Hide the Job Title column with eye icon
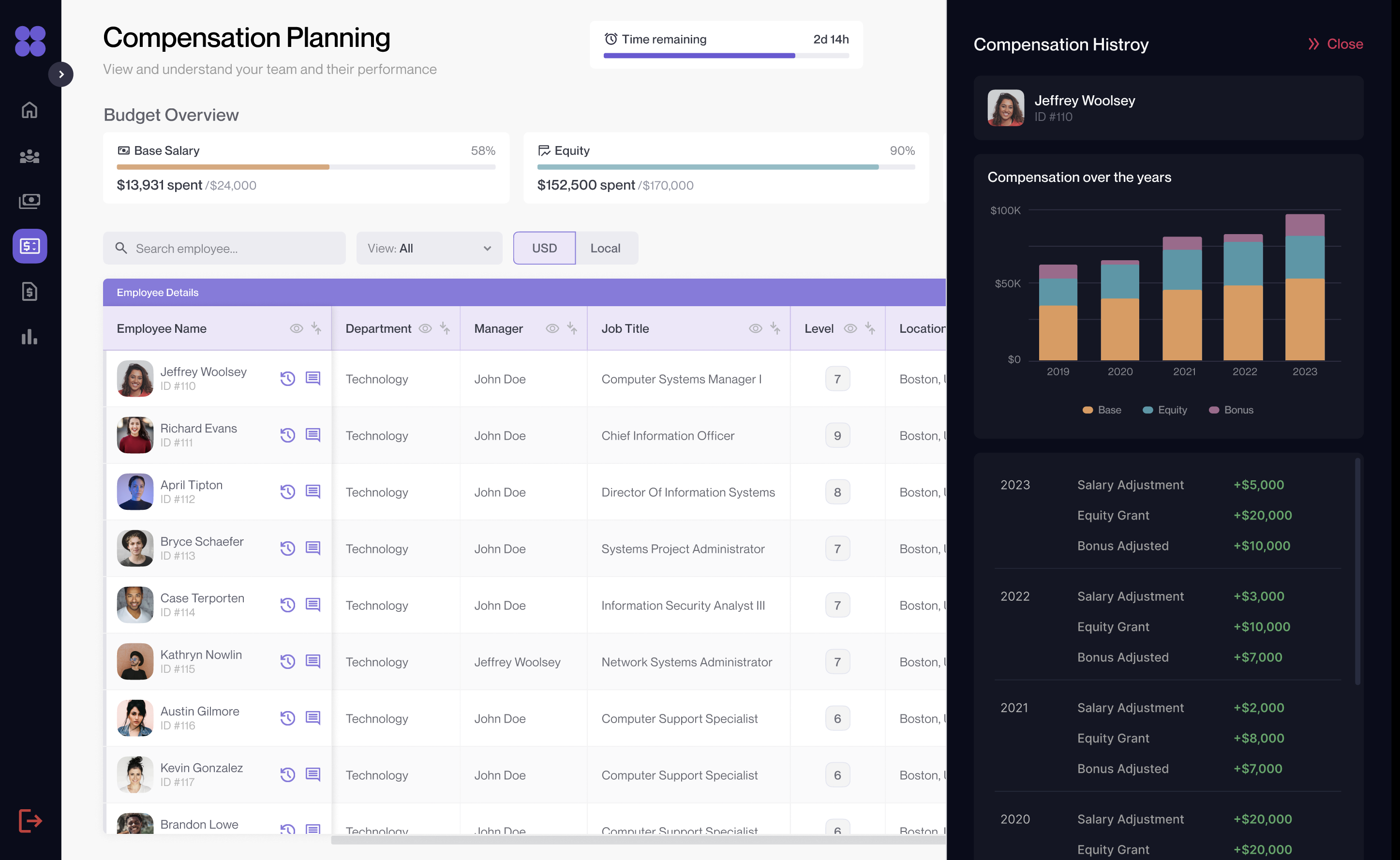Screen dimensions: 1400x860 [755, 329]
